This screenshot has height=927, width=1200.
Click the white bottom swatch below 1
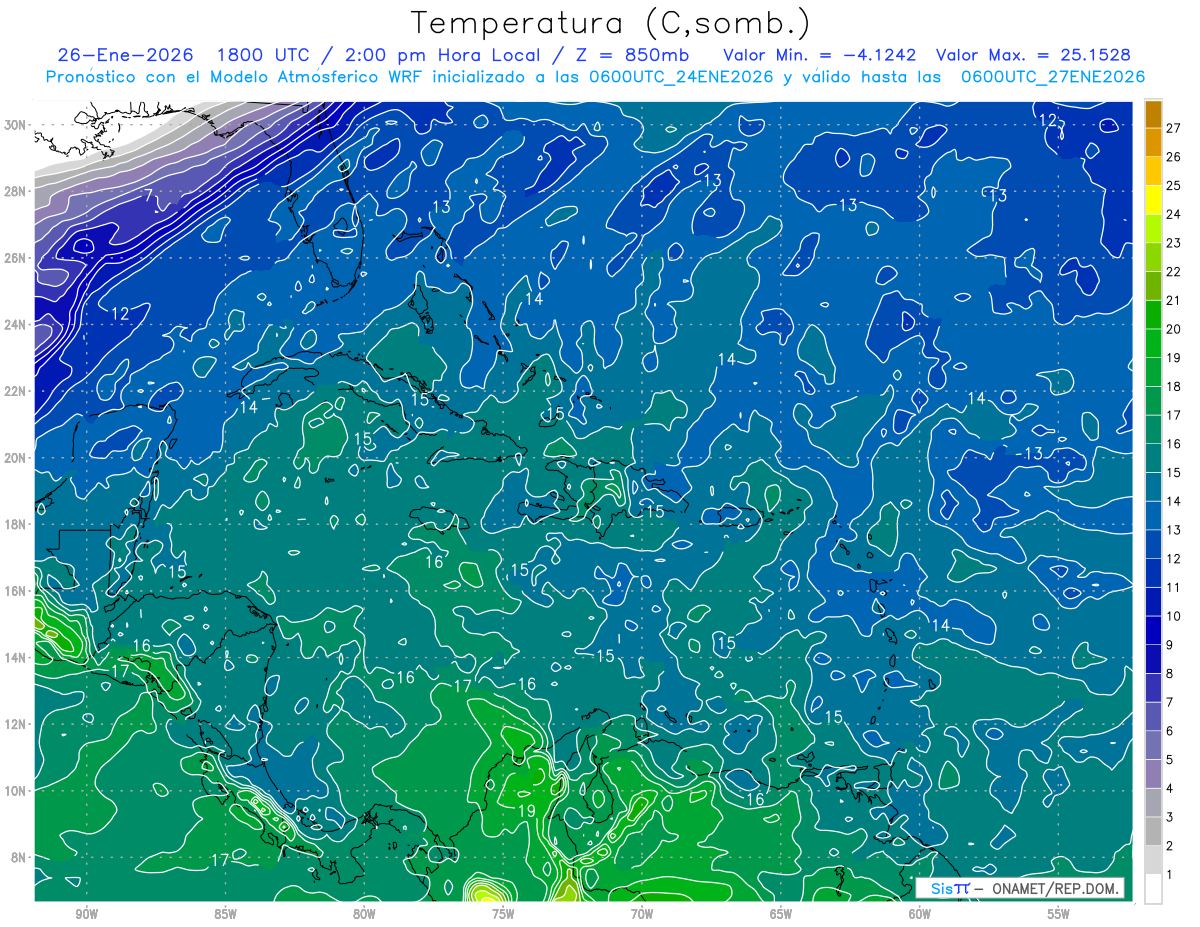click(x=1153, y=889)
